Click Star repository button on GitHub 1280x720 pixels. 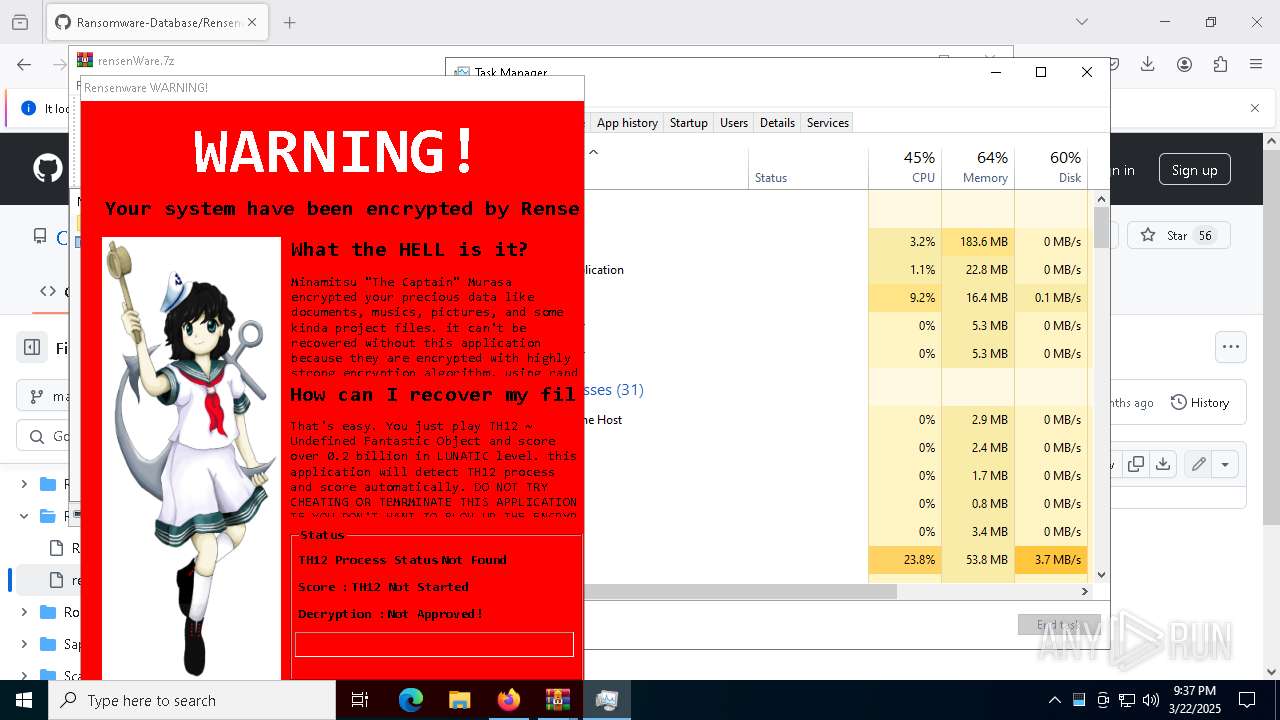pyautogui.click(x=1178, y=236)
